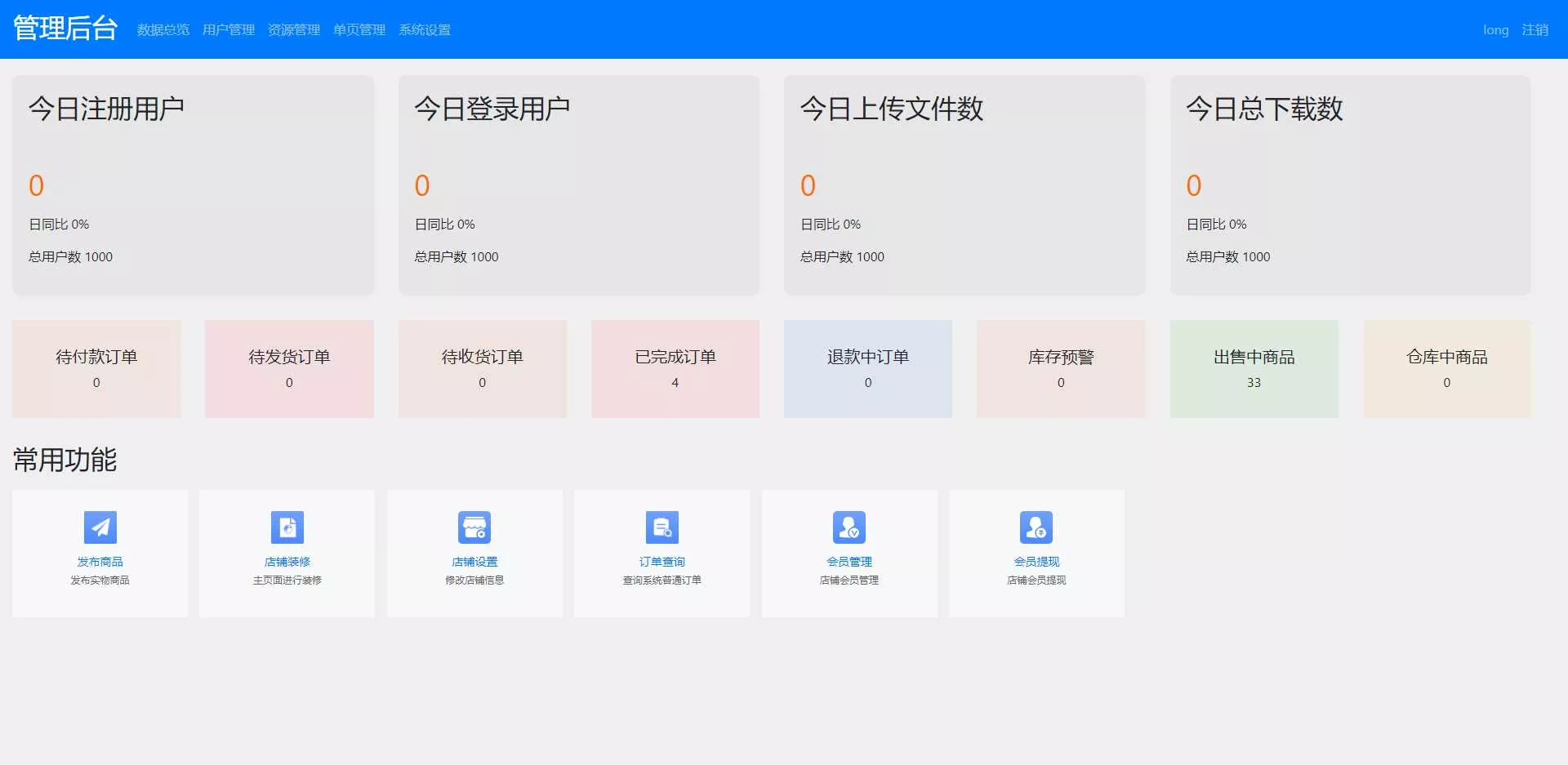
Task: Select the 库存预警 tile
Action: coord(1061,369)
